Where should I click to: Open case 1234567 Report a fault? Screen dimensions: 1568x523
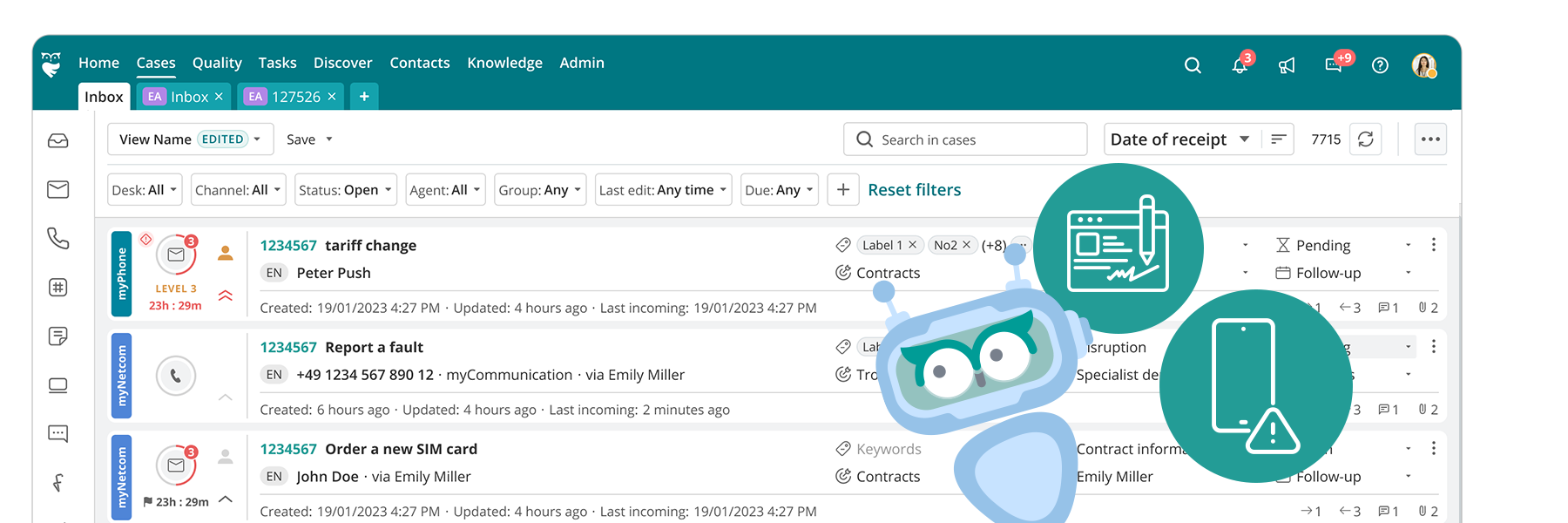click(341, 347)
